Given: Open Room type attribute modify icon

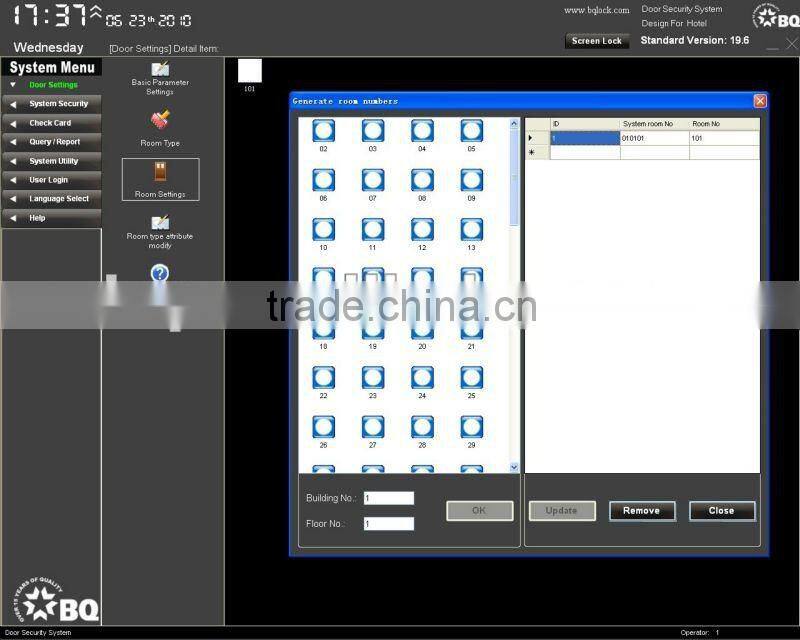Looking at the screenshot, I should tap(160, 222).
